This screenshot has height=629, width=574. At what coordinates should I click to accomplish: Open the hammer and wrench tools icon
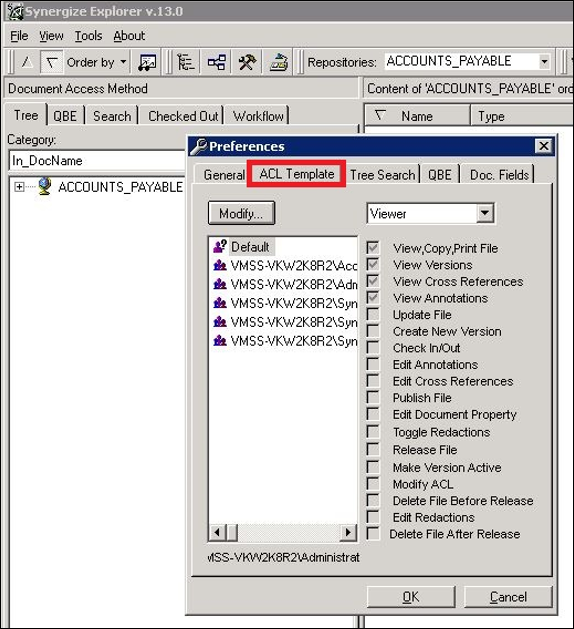(x=247, y=62)
